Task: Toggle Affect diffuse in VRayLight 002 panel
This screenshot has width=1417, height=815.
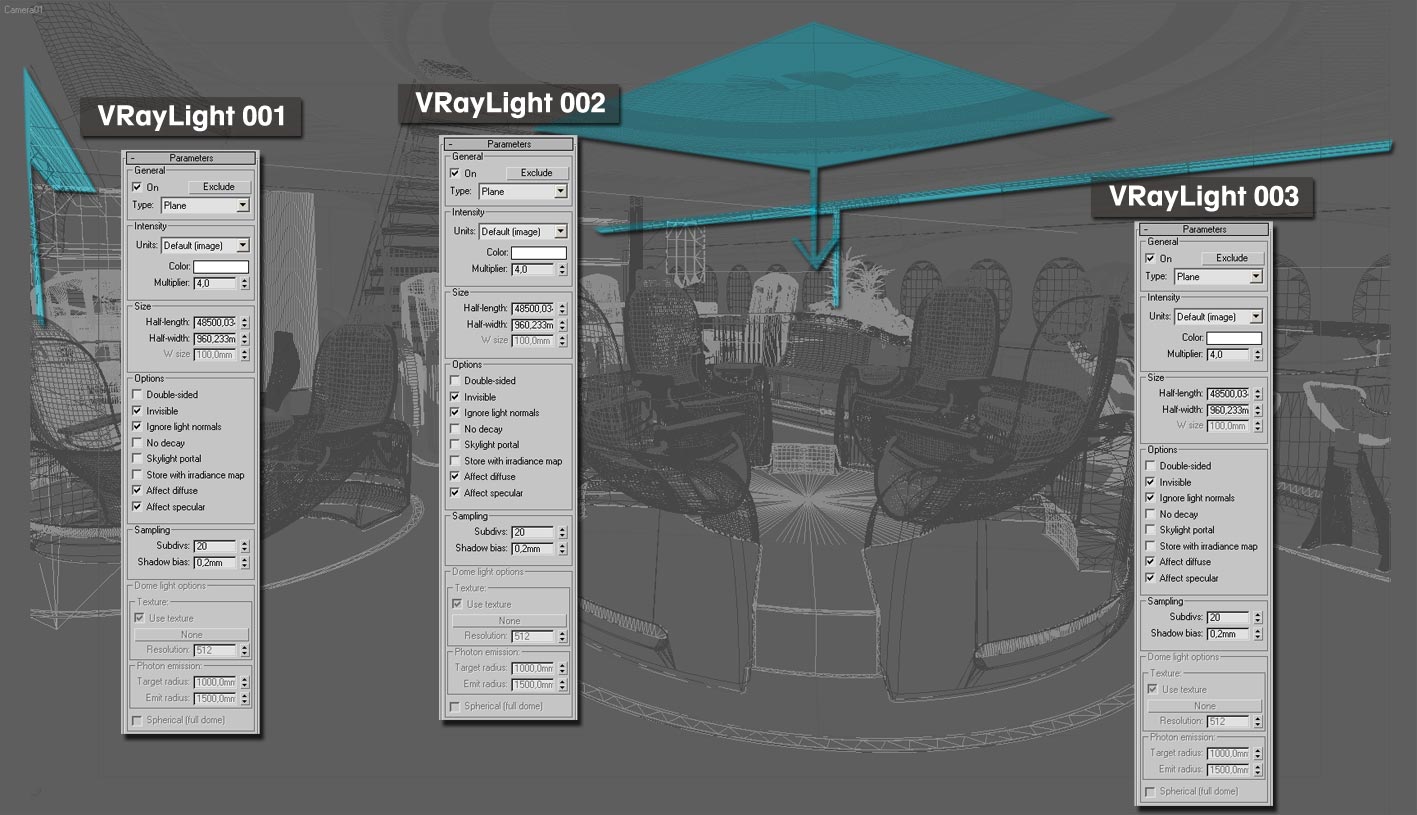Action: coord(455,477)
